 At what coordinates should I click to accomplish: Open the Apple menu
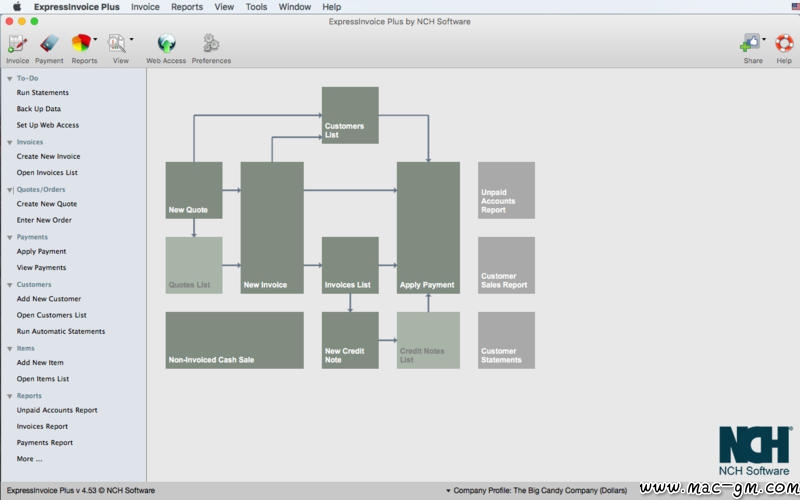17,7
